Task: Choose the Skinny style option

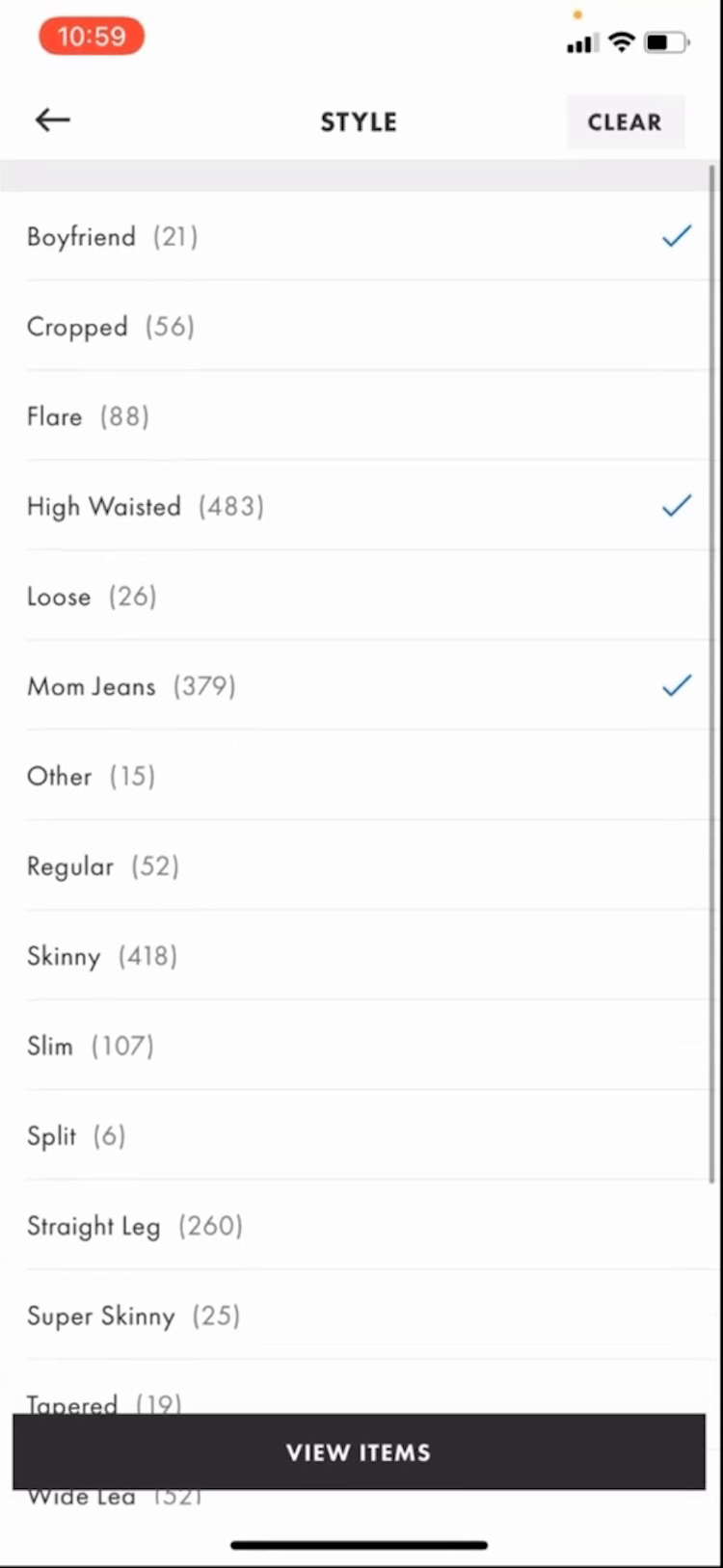Action: 102,956
